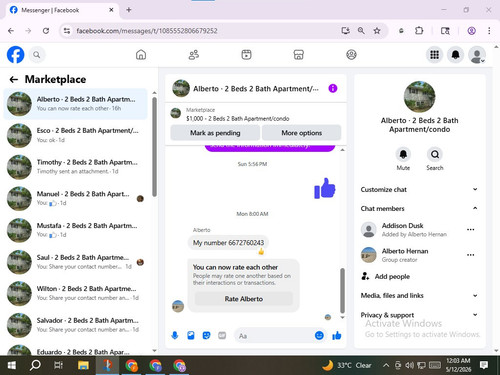The height and width of the screenshot is (375, 500).
Task: Focus the Aa message input field
Action: (x=275, y=336)
